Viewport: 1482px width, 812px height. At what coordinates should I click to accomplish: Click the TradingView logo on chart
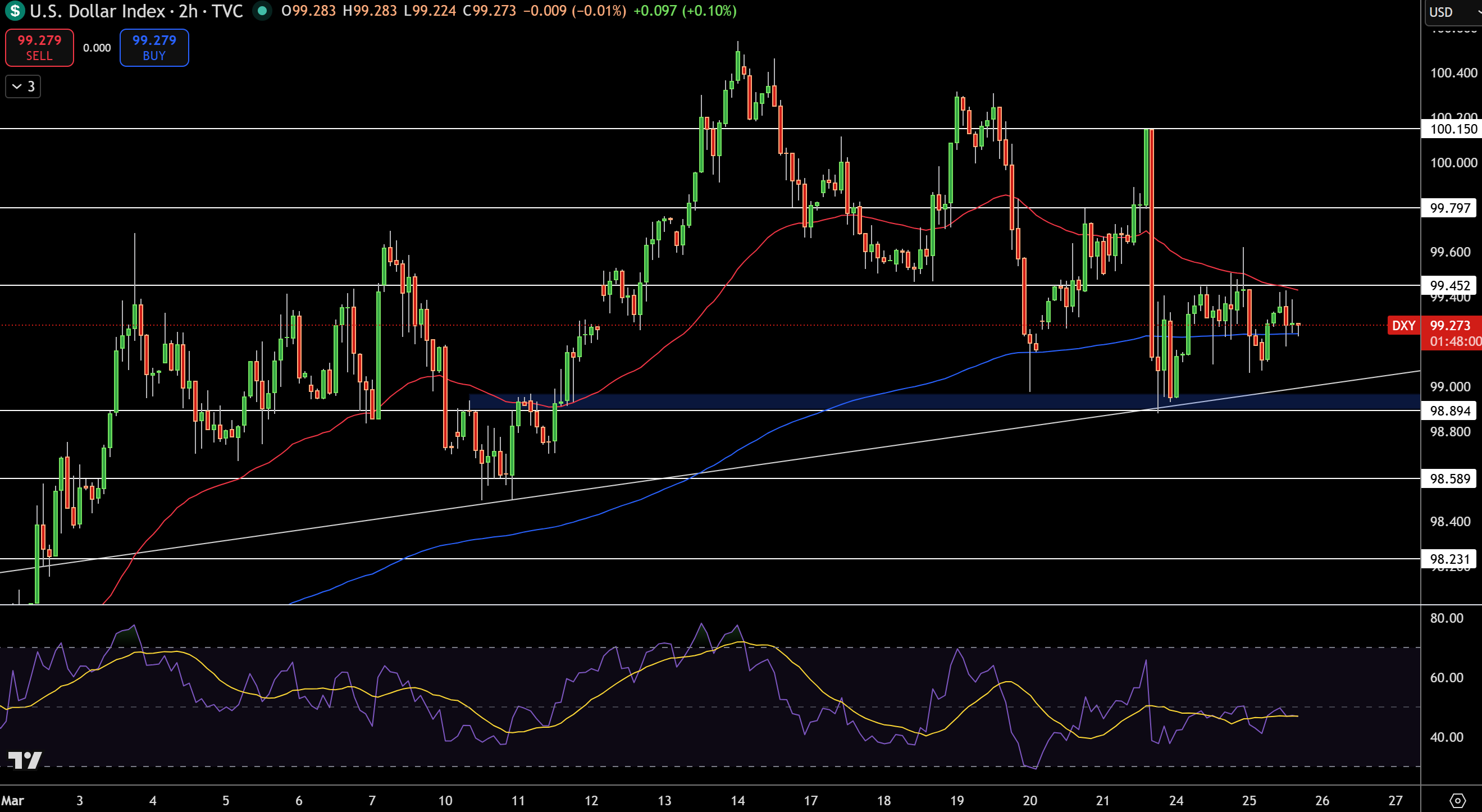pos(25,760)
